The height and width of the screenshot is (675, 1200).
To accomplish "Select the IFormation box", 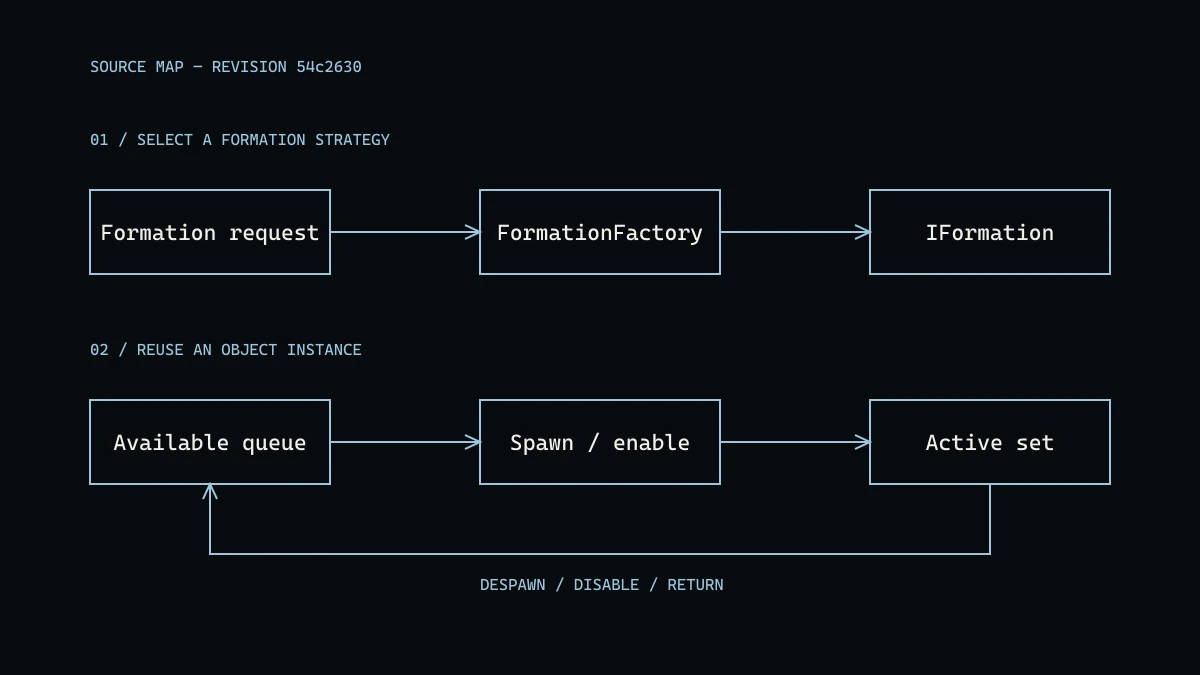I will tap(990, 232).
